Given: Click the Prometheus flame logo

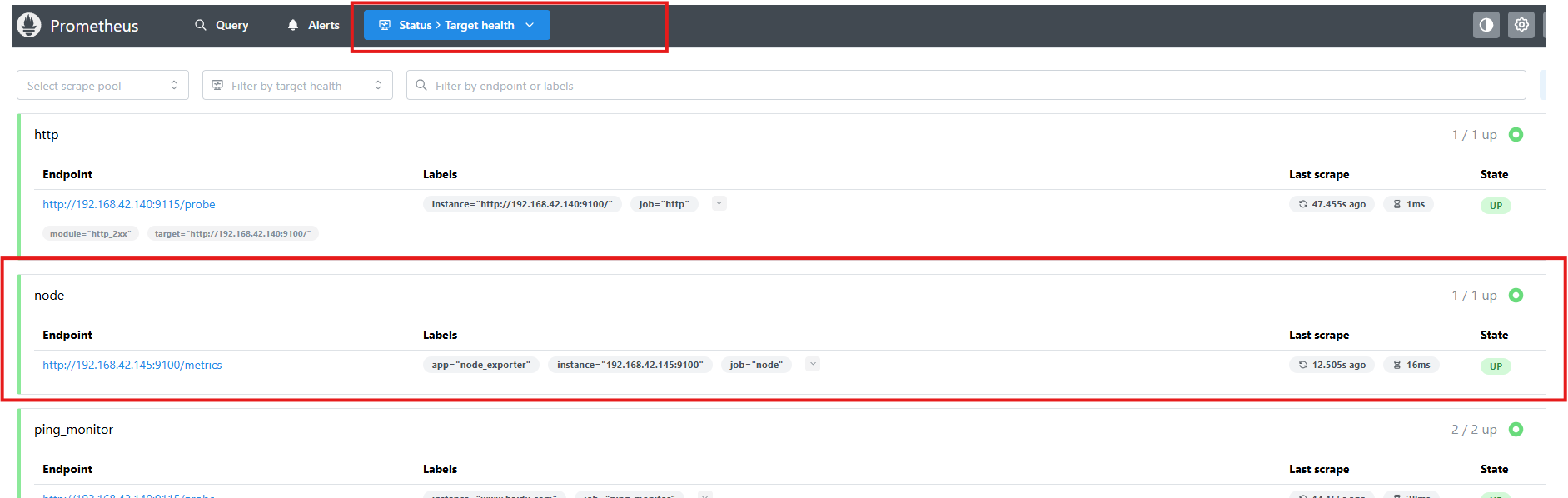Looking at the screenshot, I should pyautogui.click(x=29, y=25).
